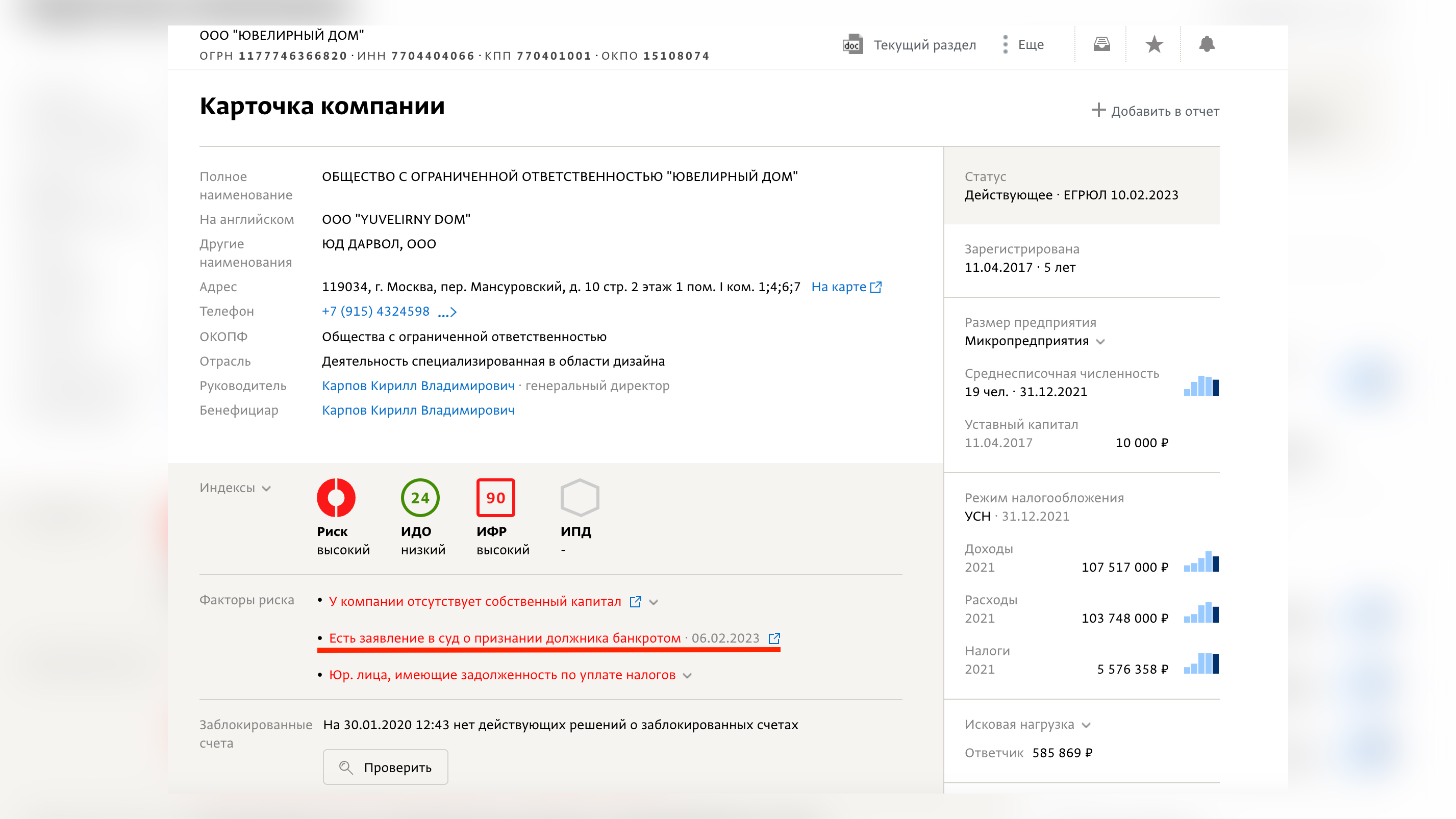This screenshot has height=819, width=1456.
Task: Click the plus icon for Добавить в отчет
Action: [1098, 110]
